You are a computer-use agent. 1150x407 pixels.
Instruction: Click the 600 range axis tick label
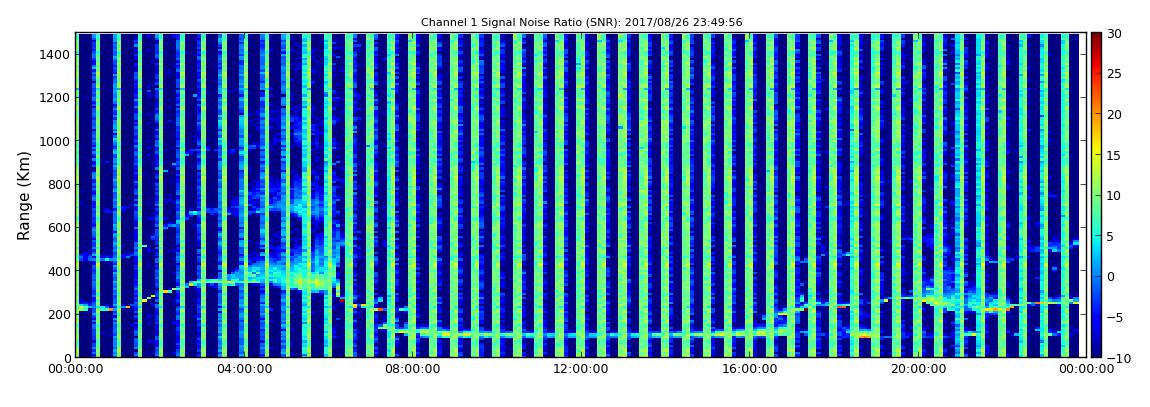coord(59,227)
